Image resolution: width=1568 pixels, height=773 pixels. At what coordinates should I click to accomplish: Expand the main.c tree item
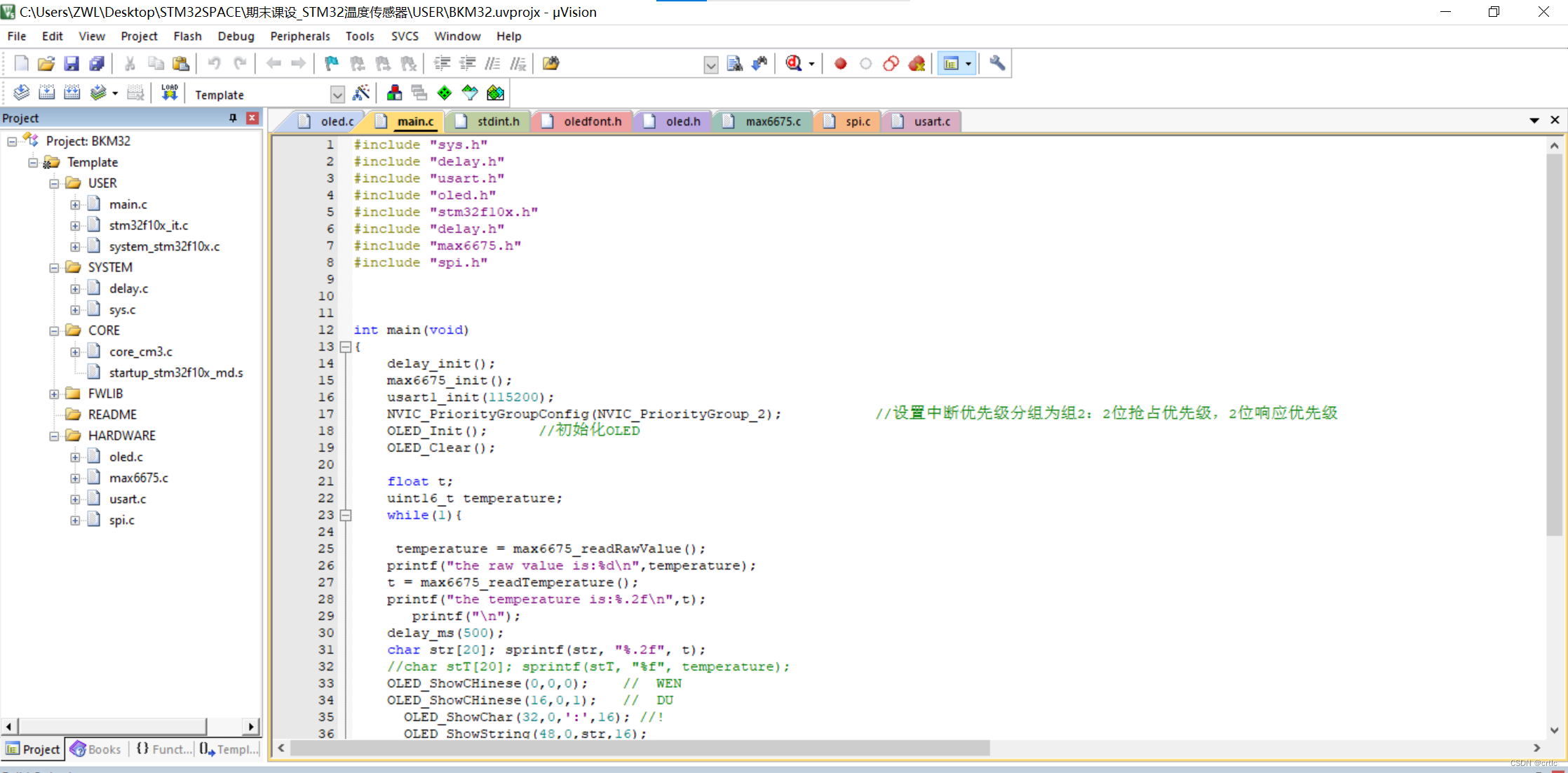[x=76, y=204]
